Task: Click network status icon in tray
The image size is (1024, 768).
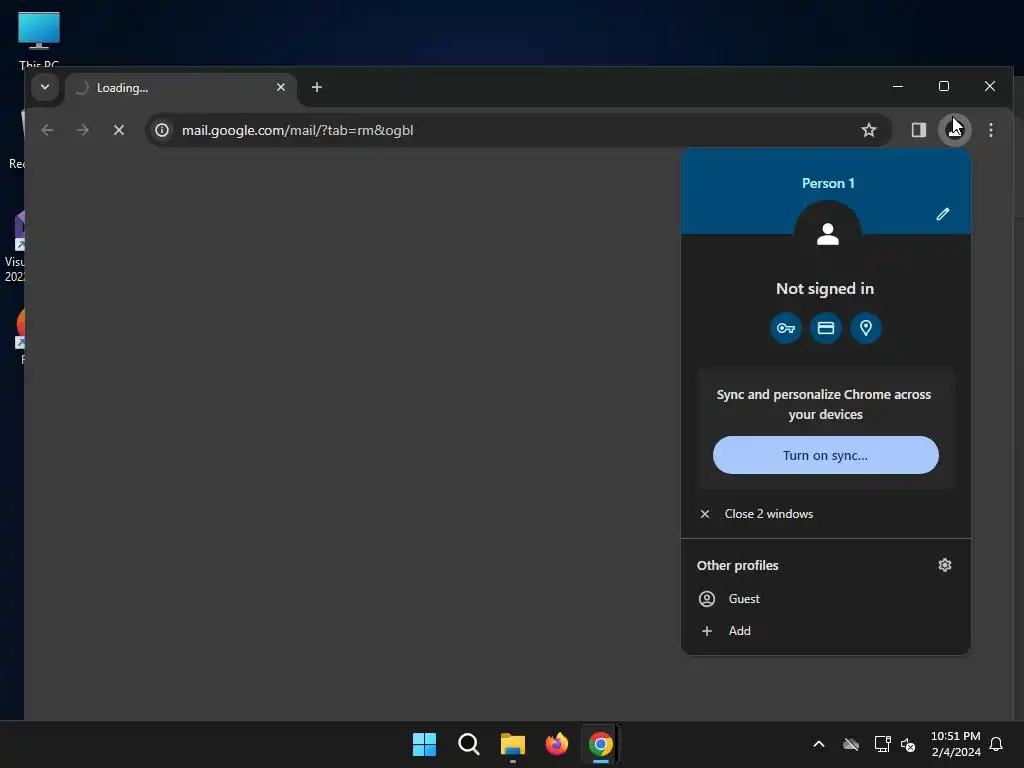Action: 882,744
